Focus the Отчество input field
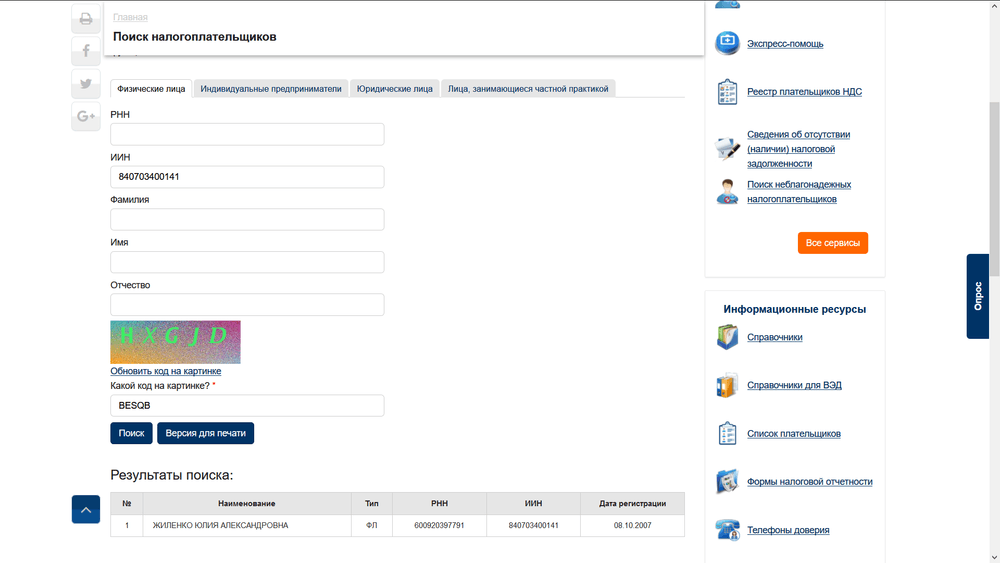The width and height of the screenshot is (1000, 563). [x=247, y=305]
